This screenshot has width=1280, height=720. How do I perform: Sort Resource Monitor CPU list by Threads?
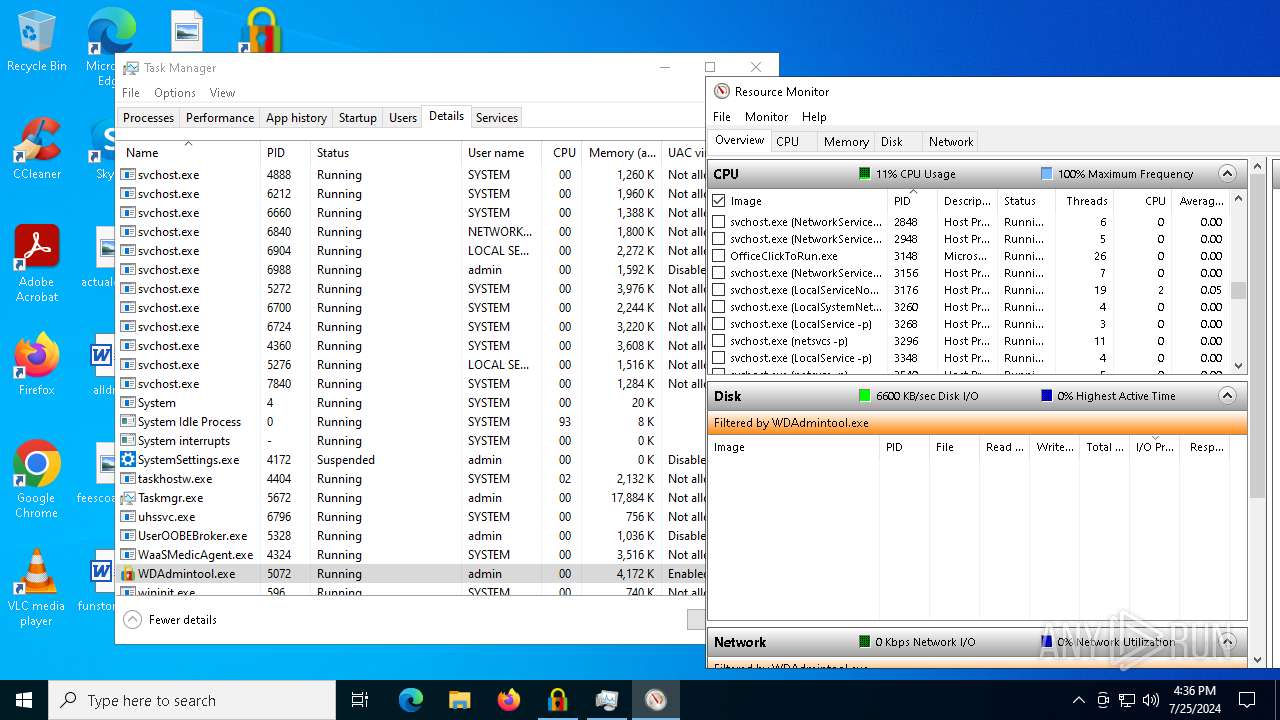[1086, 201]
